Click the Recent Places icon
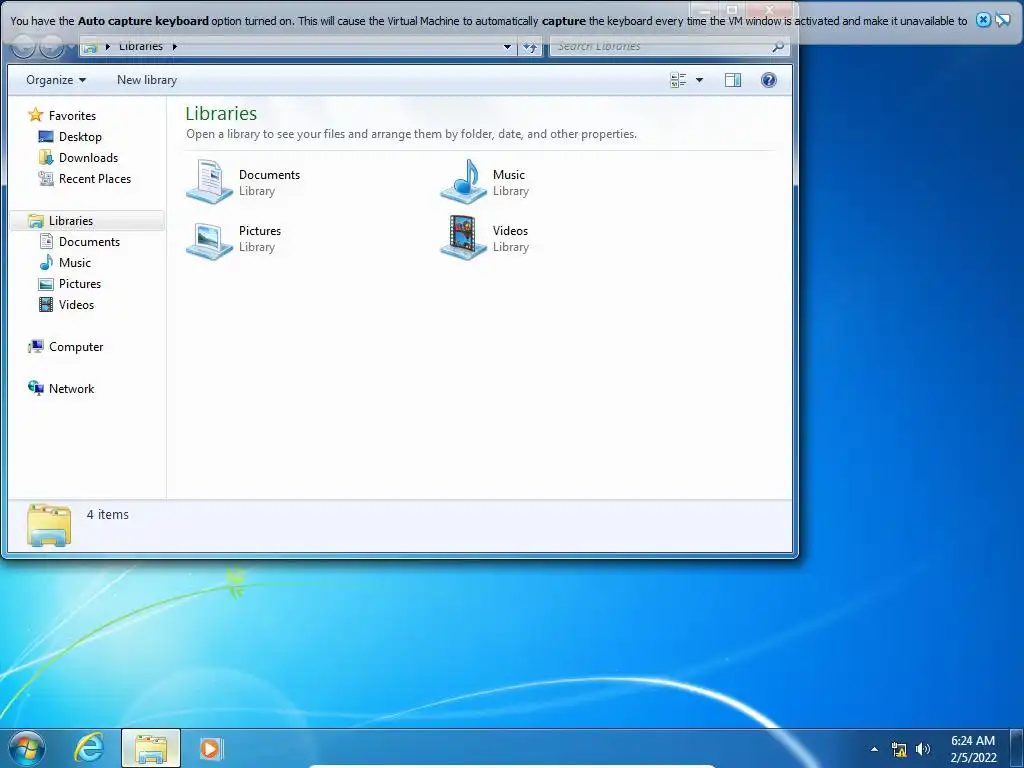This screenshot has height=768, width=1024. point(46,178)
